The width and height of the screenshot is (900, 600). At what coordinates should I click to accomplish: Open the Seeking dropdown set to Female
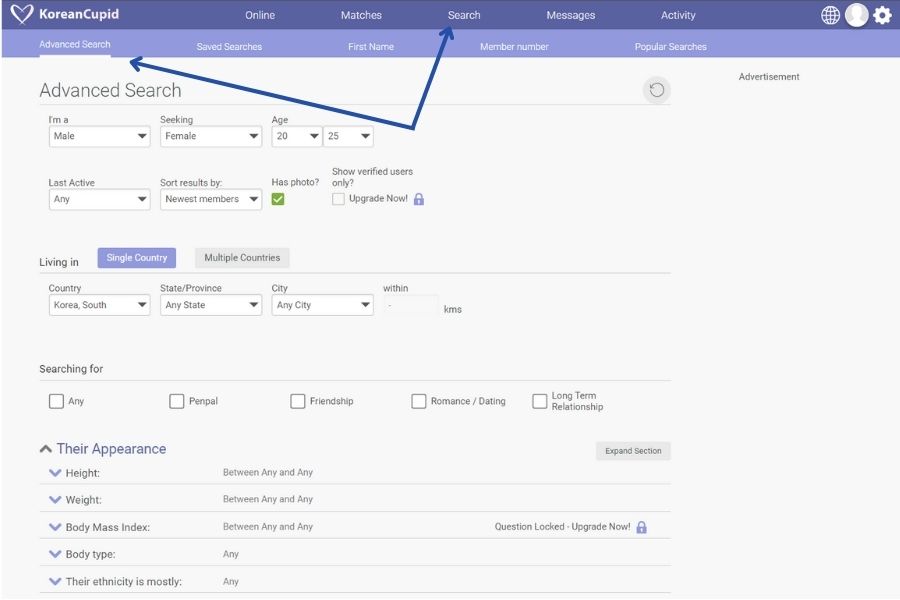pyautogui.click(x=211, y=136)
